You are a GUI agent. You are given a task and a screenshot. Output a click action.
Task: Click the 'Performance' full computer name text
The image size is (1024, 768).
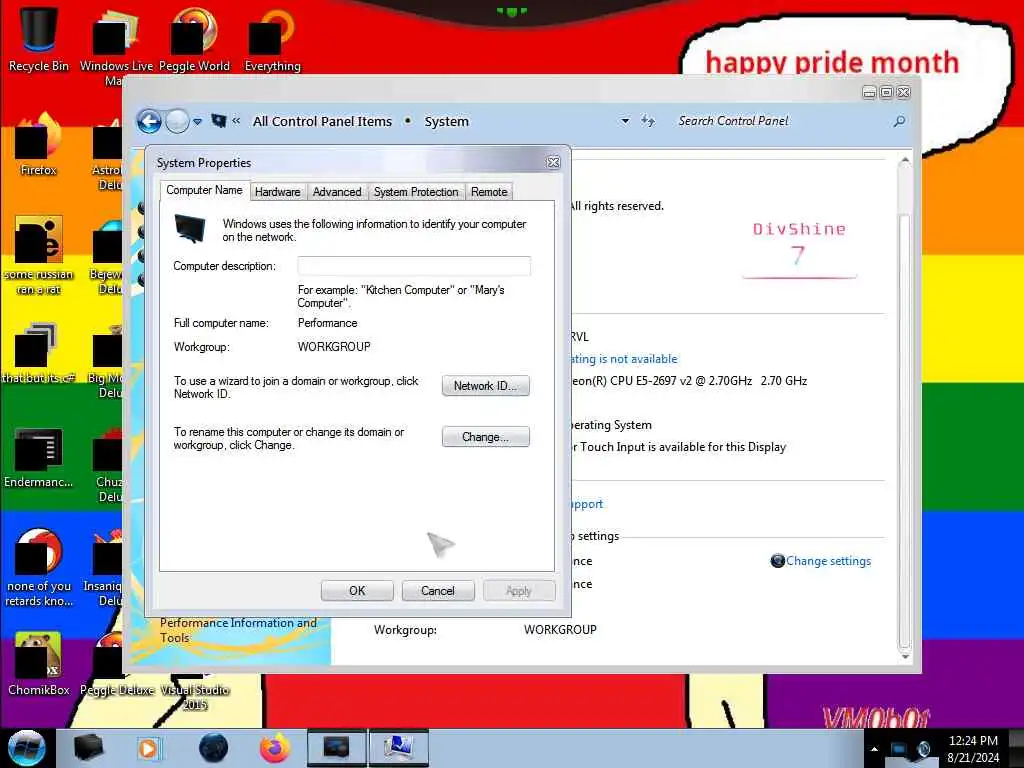[x=327, y=323]
